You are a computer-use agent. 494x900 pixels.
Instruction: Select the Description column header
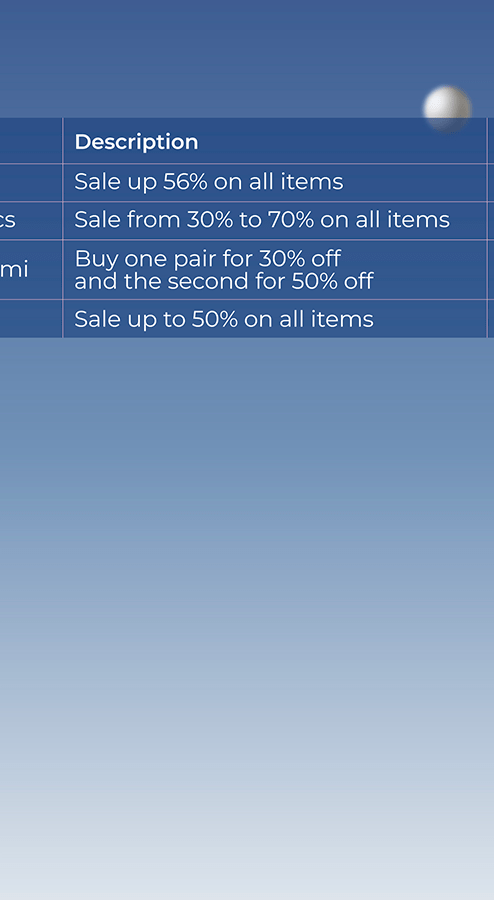point(136,142)
